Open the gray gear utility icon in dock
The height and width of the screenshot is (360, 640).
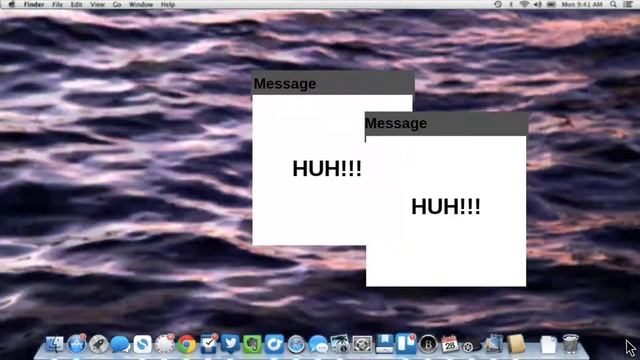click(362, 344)
